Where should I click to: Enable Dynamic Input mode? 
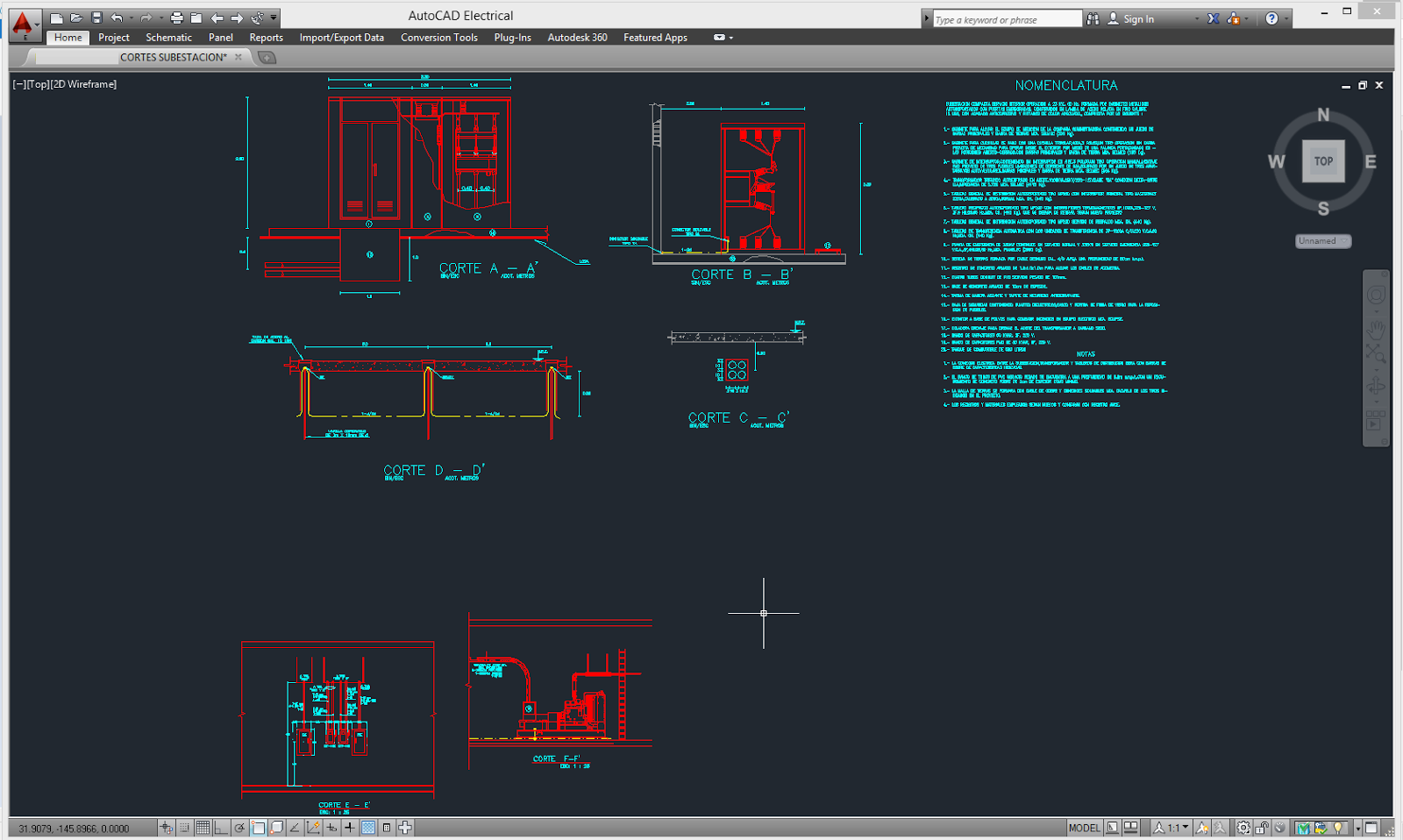332,828
